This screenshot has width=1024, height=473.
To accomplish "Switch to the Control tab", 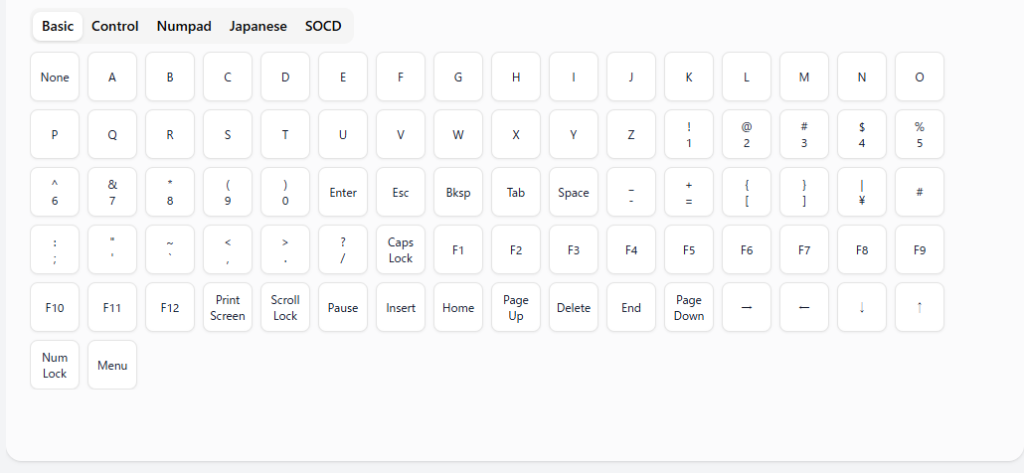I will 115,26.
